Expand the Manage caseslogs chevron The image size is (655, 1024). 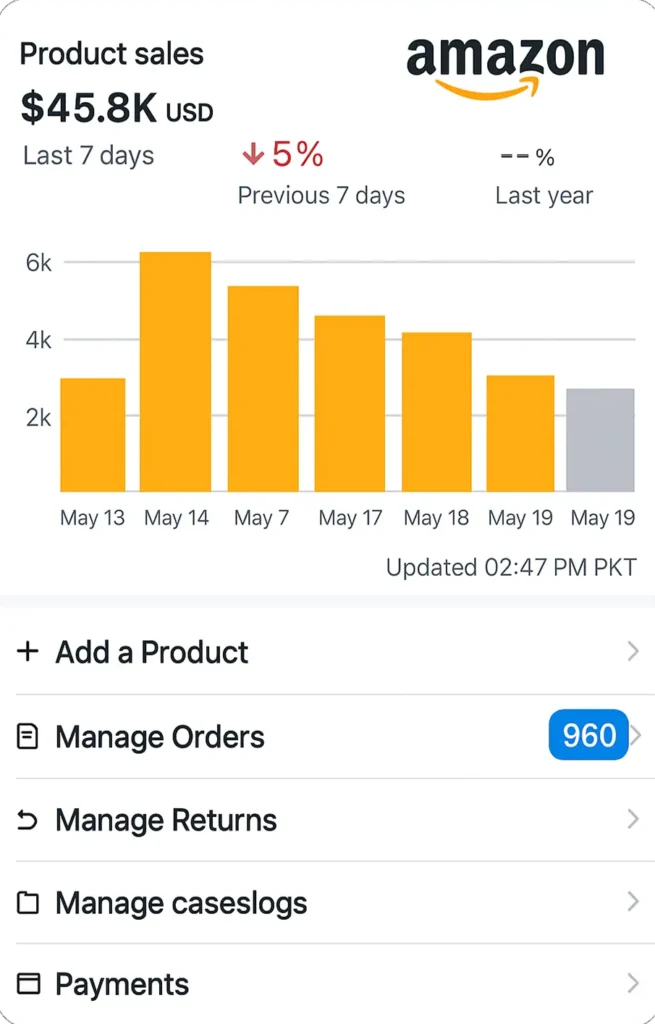(633, 901)
